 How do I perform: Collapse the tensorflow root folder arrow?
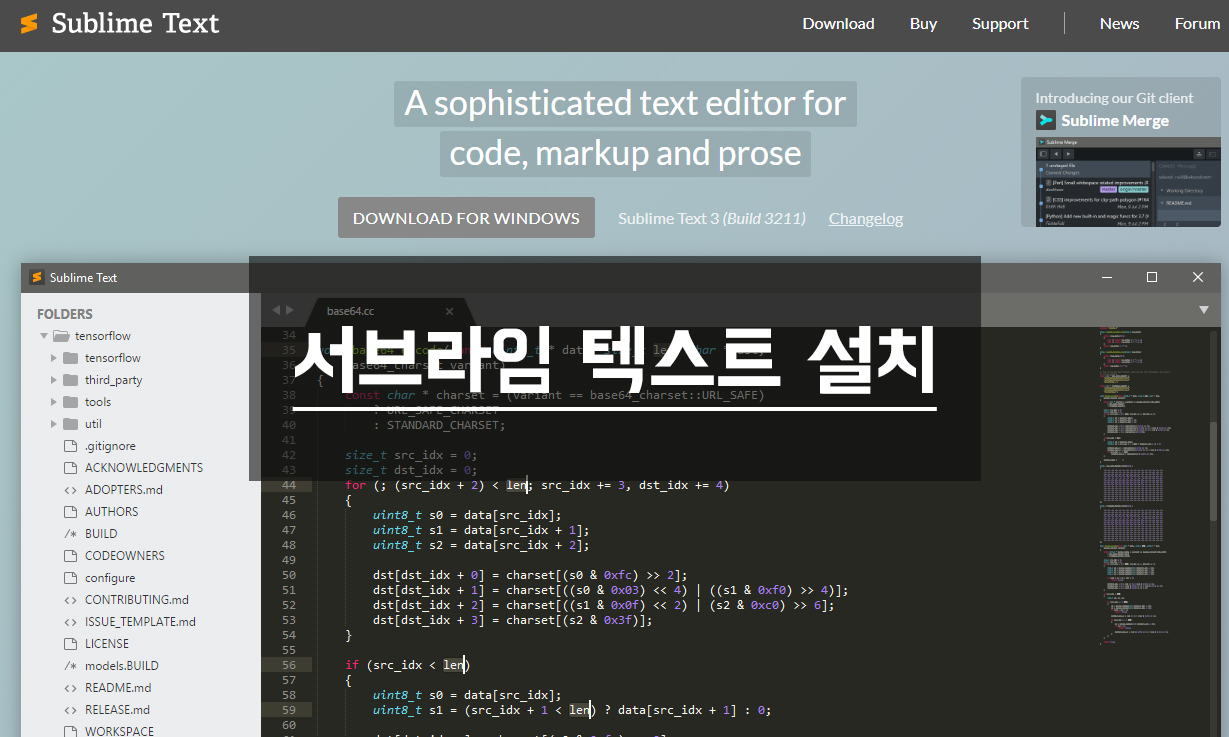44,336
